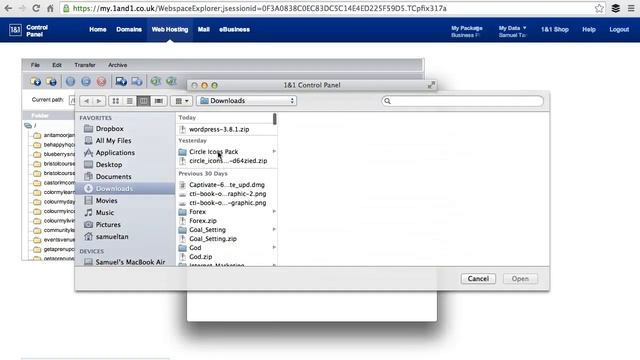Switch file dialog to column view
This screenshot has height=360, width=640.
point(143,101)
